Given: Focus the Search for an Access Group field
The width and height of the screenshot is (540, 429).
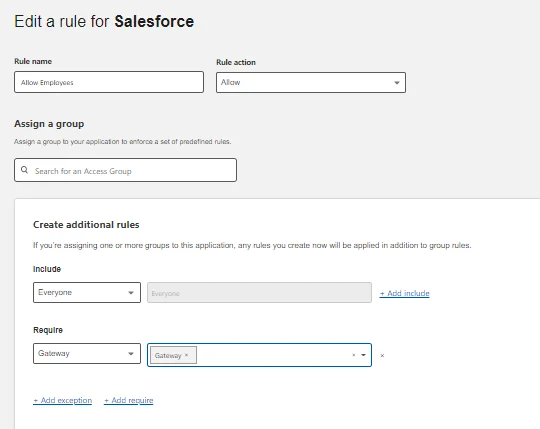Looking at the screenshot, I should click(x=125, y=170).
